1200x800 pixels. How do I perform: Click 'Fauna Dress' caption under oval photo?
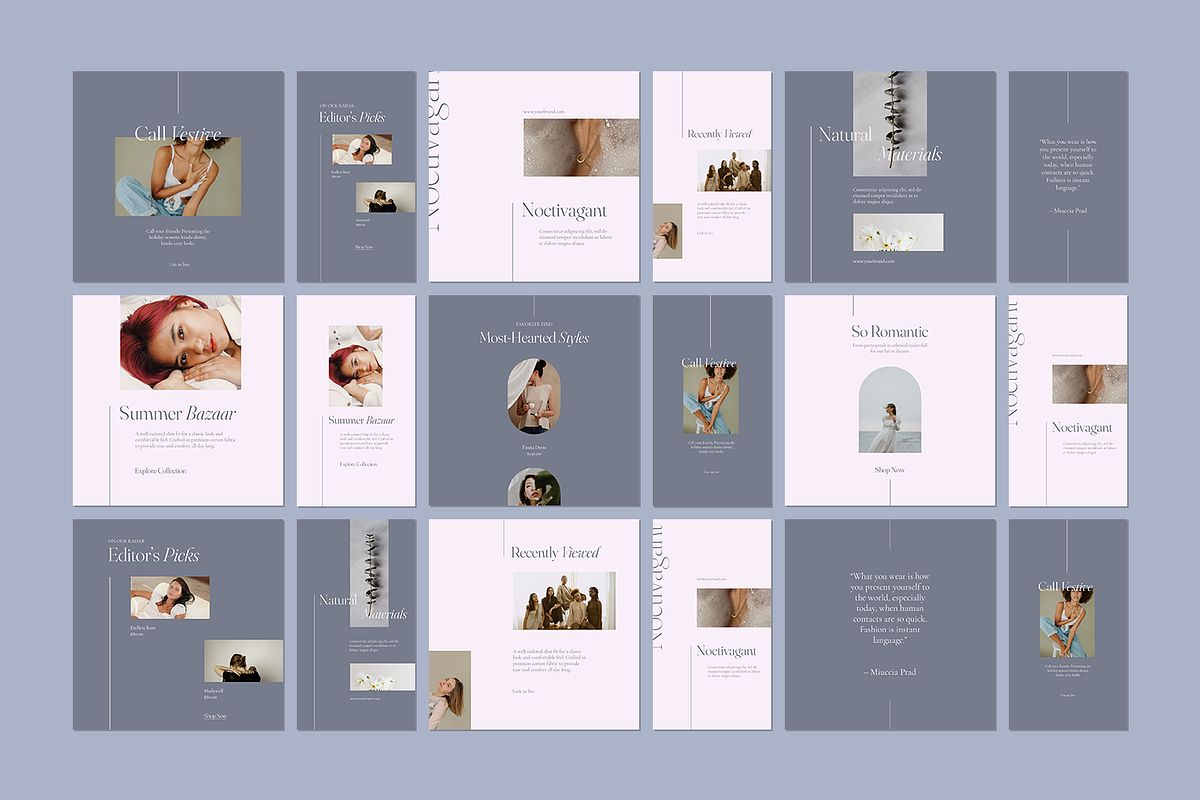pos(534,447)
